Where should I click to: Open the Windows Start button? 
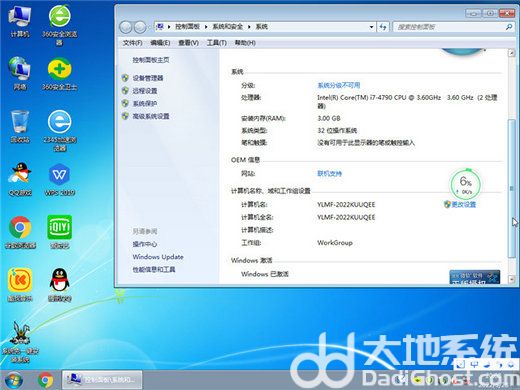(14, 380)
